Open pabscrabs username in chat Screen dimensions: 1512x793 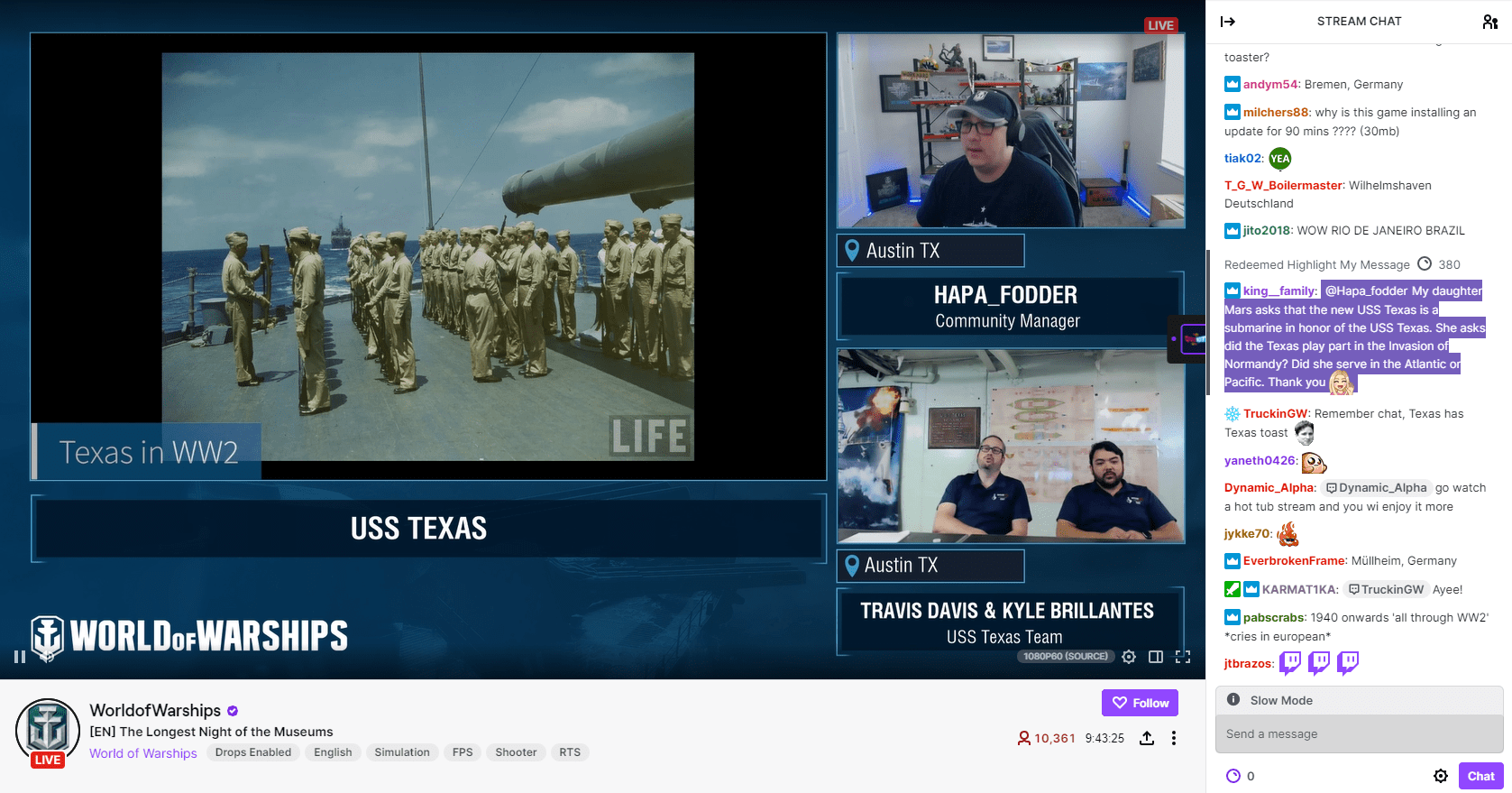[1273, 618]
